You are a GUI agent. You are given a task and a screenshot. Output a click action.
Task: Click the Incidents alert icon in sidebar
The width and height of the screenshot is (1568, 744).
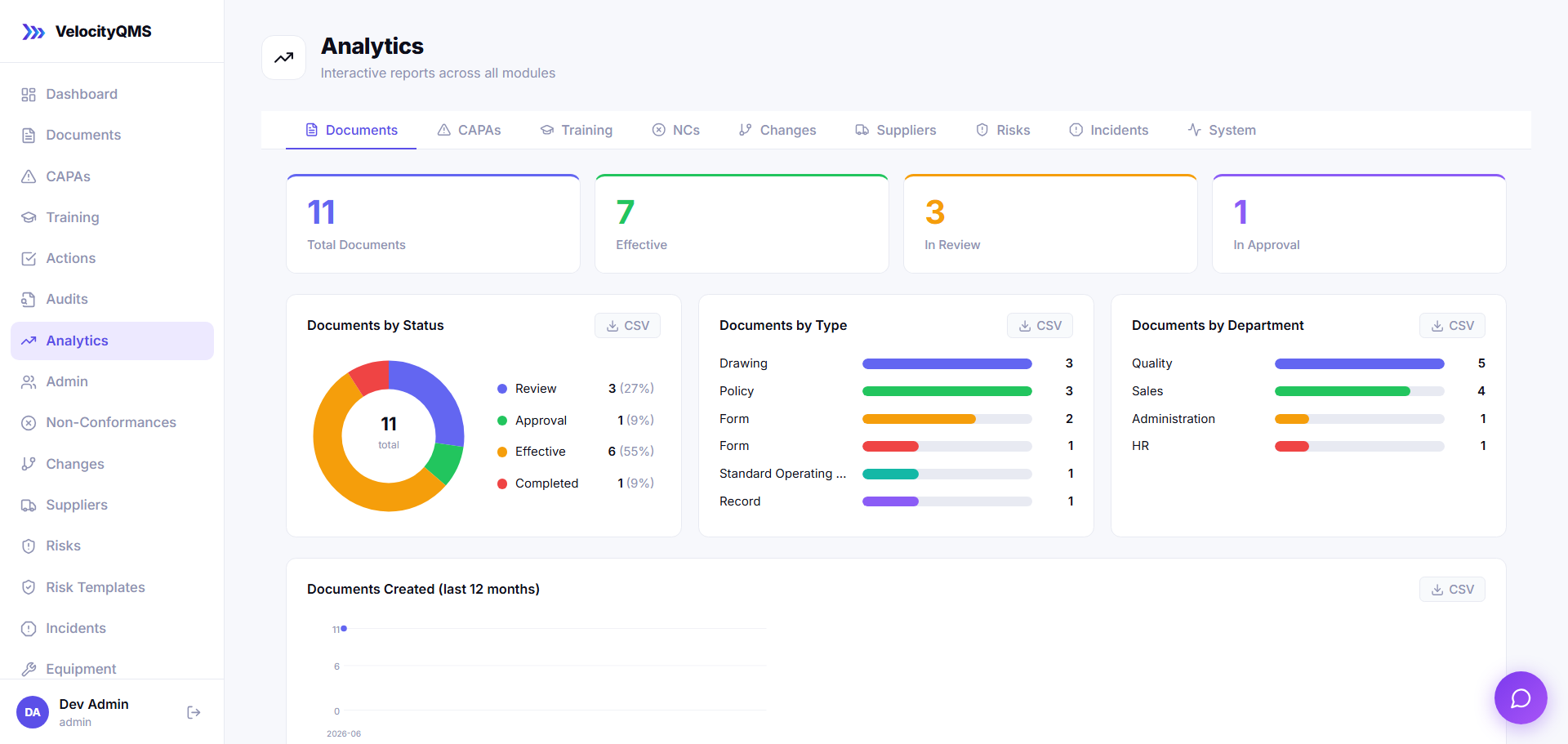[29, 628]
